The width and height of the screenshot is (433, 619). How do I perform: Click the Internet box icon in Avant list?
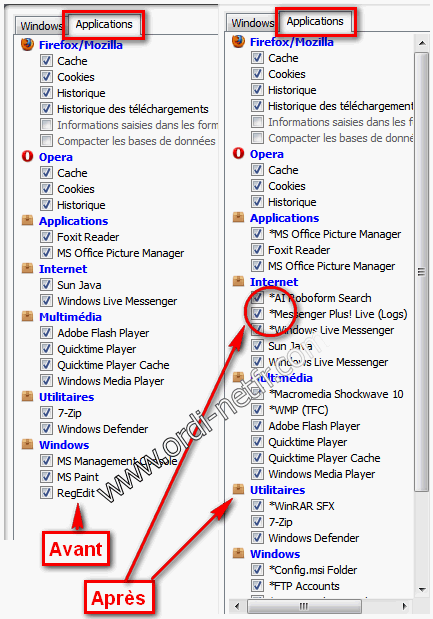click(27, 268)
